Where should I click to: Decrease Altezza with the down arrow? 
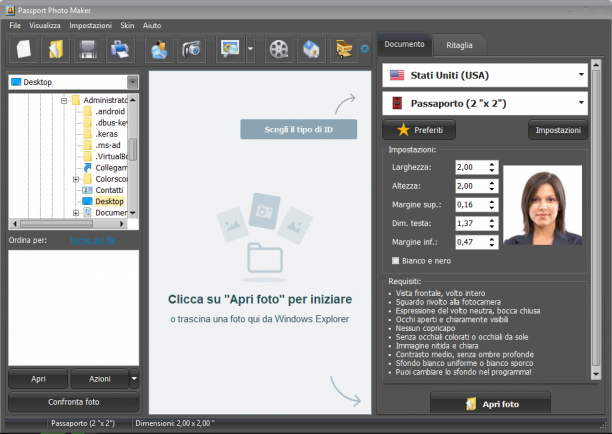[x=492, y=189]
